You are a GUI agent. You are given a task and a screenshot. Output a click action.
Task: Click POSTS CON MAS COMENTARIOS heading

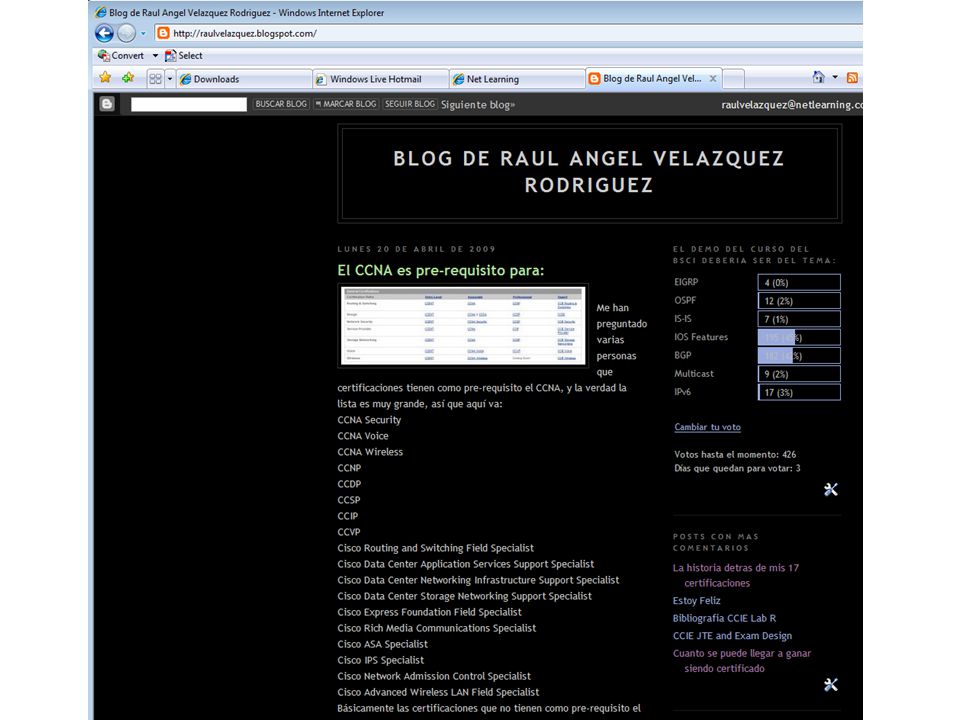pyautogui.click(x=716, y=542)
